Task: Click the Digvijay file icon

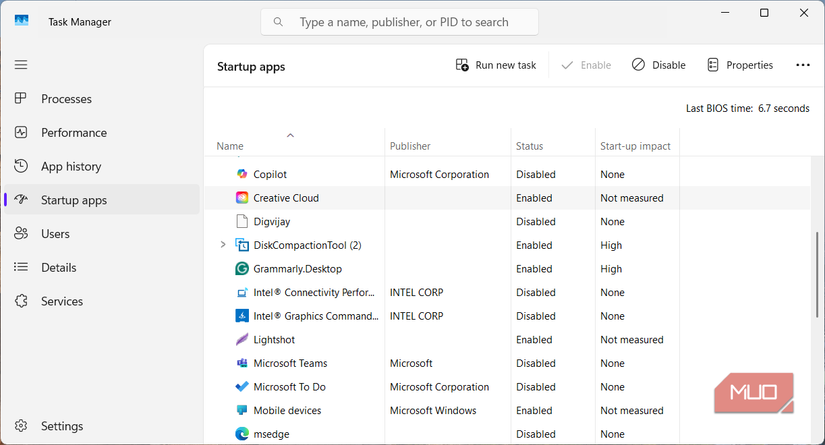Action: 242,221
